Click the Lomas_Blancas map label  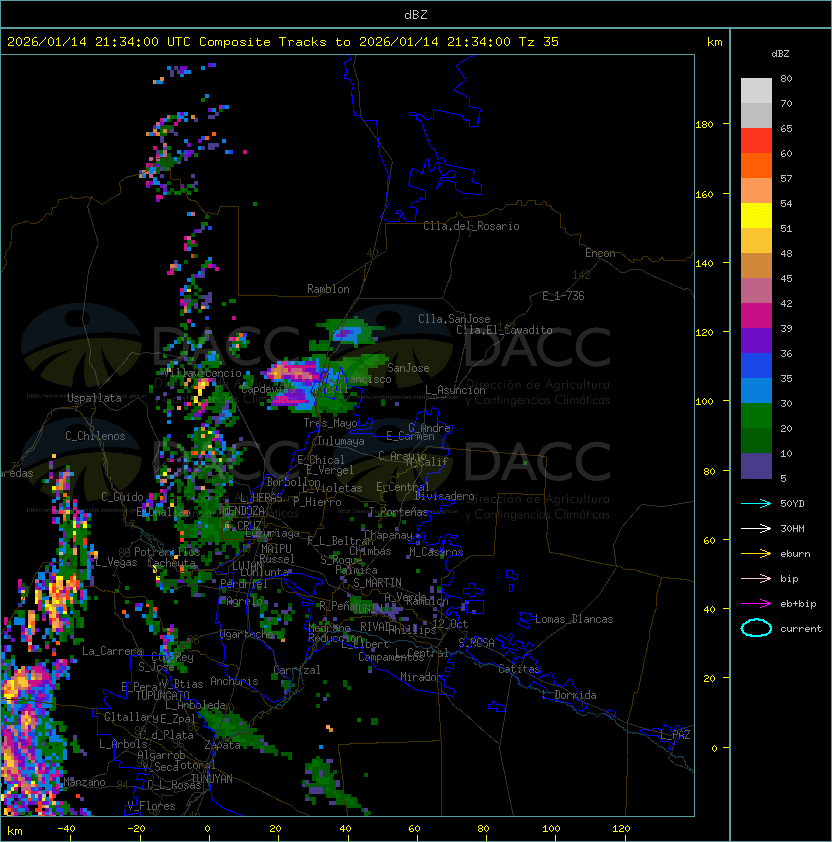click(x=574, y=619)
